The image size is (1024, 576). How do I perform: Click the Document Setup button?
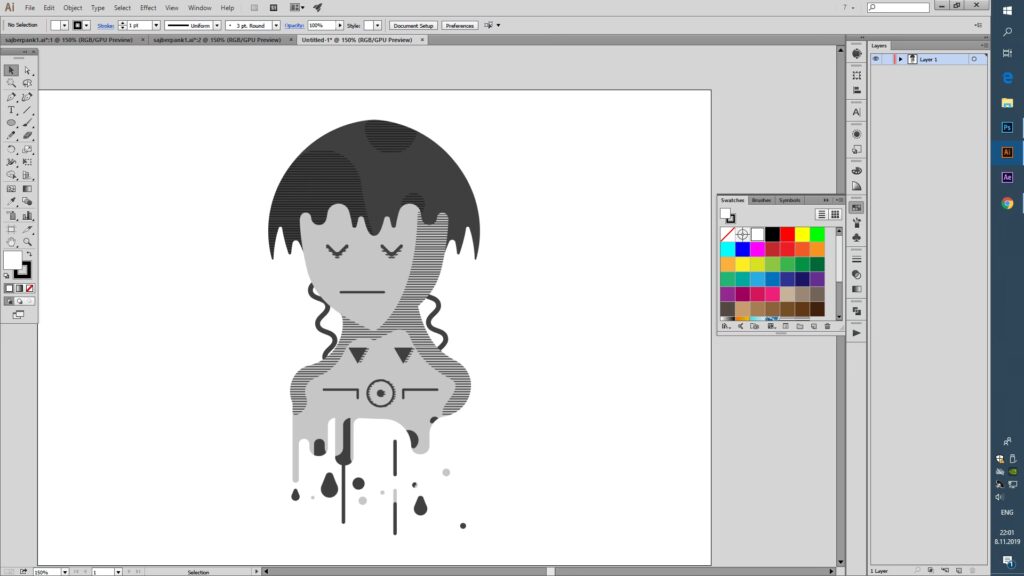pyautogui.click(x=413, y=25)
